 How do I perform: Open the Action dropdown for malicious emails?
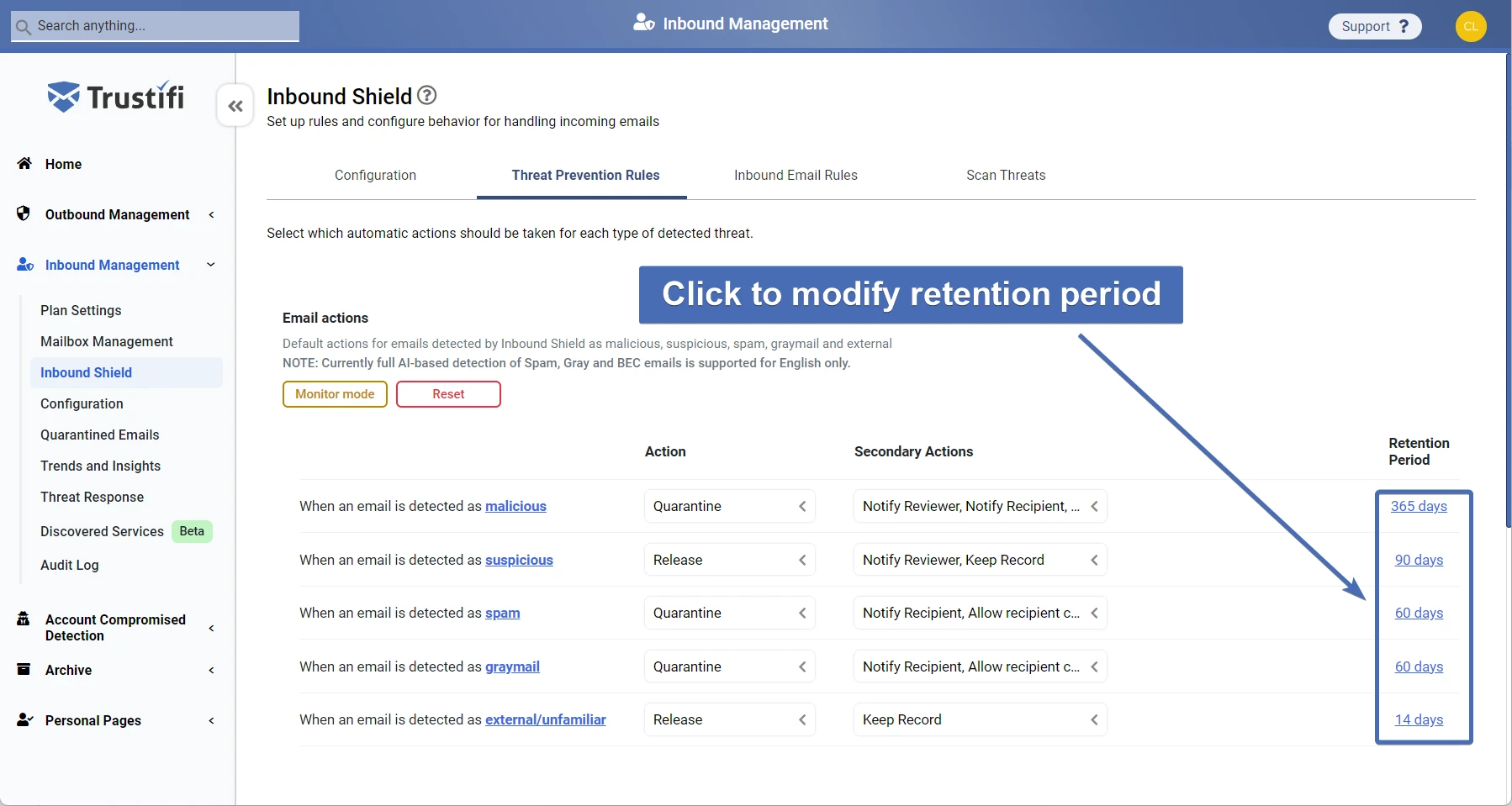tap(729, 506)
